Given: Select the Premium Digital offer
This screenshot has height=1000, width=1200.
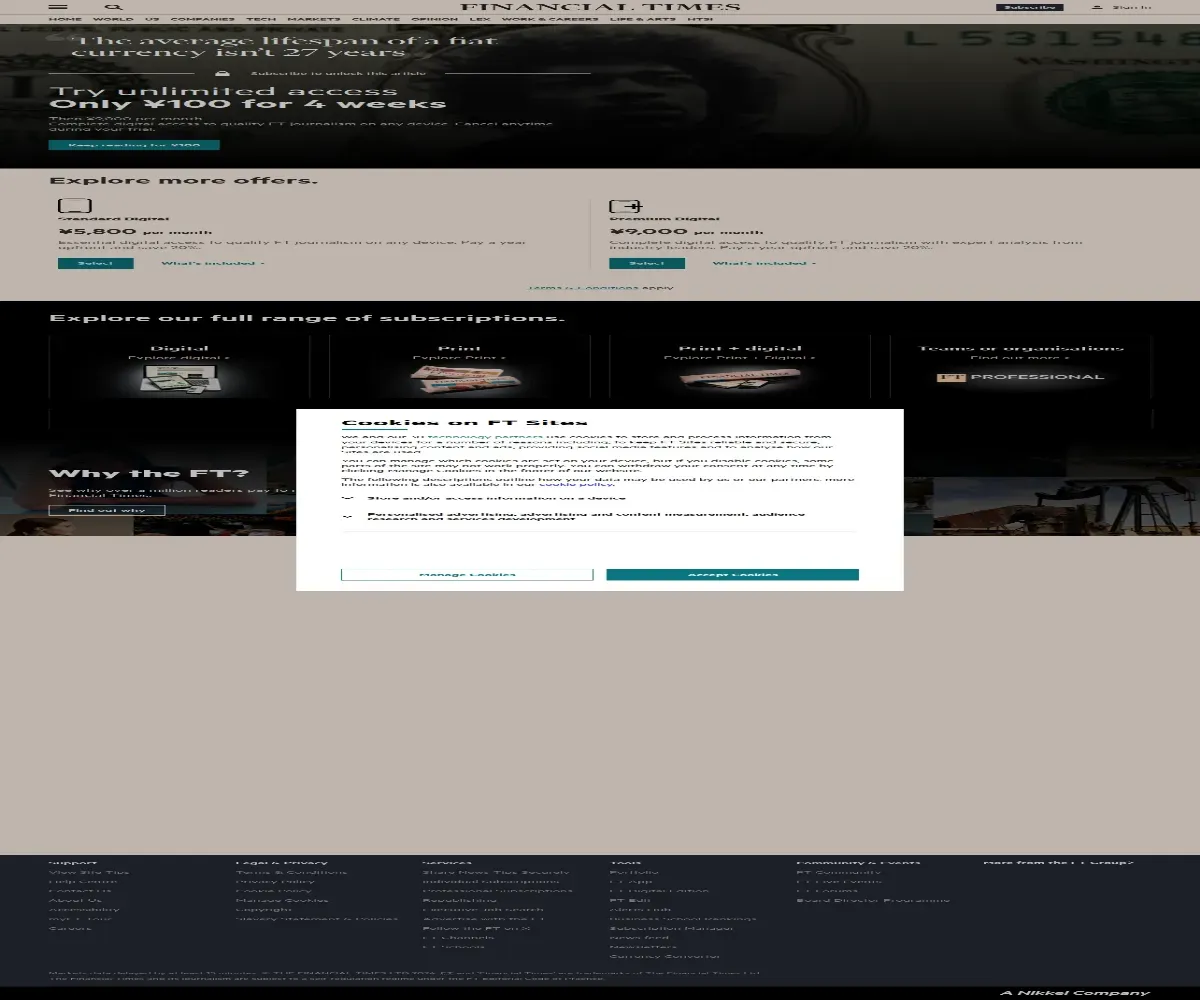Looking at the screenshot, I should pyautogui.click(x=647, y=264).
